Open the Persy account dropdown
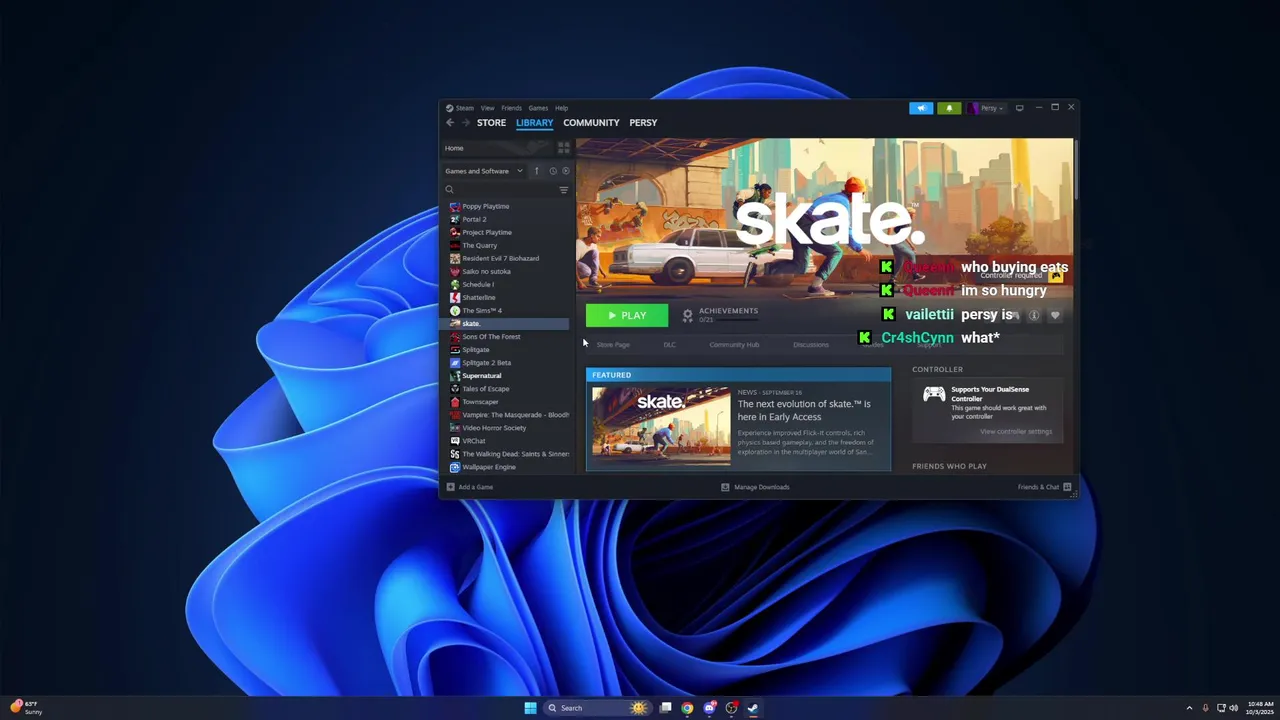Screen dimensions: 1280x720 point(986,108)
